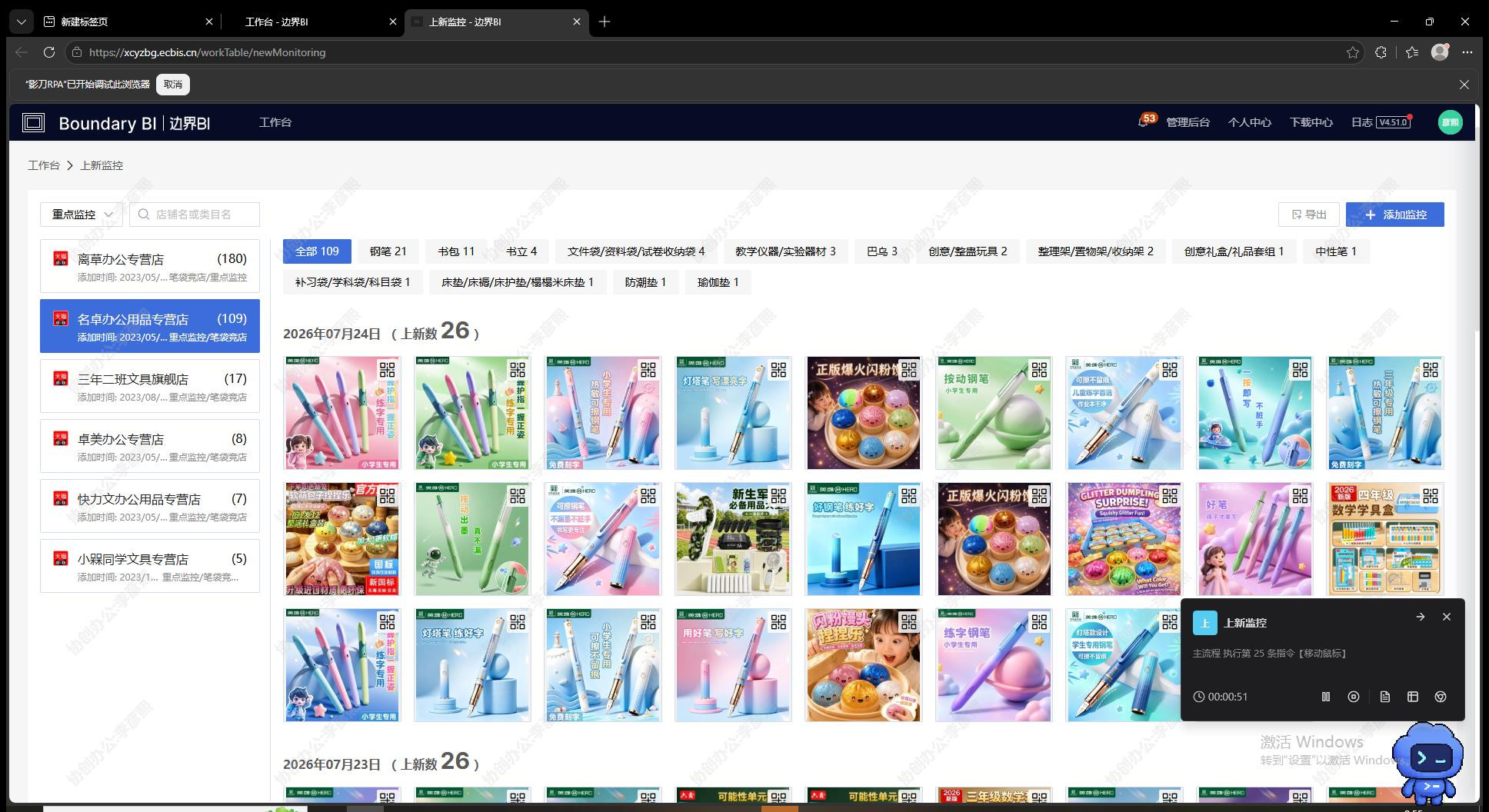Show QR code for 好钢笔 练好字 product
The height and width of the screenshot is (812, 1489).
[x=909, y=496]
